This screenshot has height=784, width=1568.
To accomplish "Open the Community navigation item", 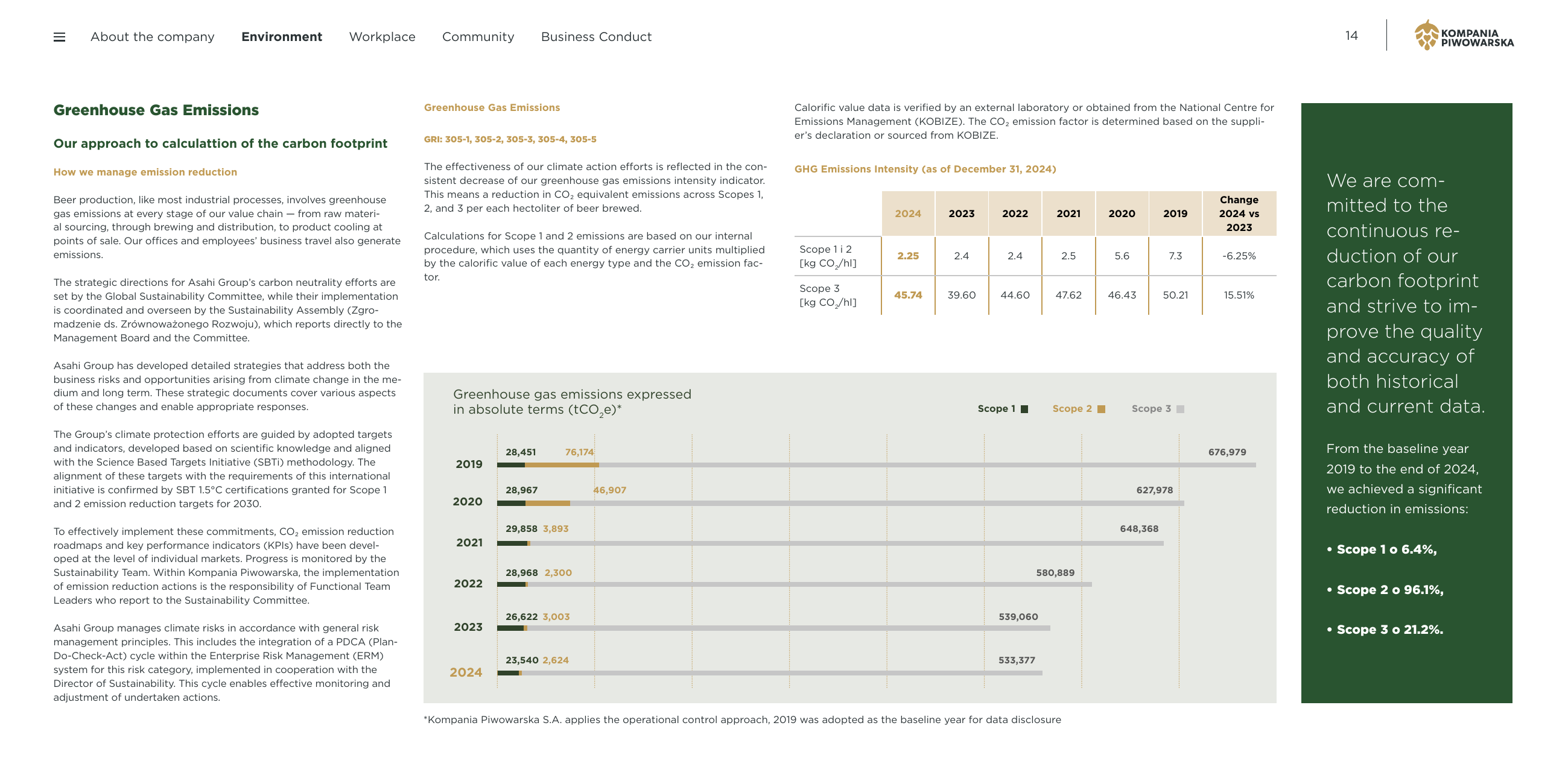I will pyautogui.click(x=478, y=37).
